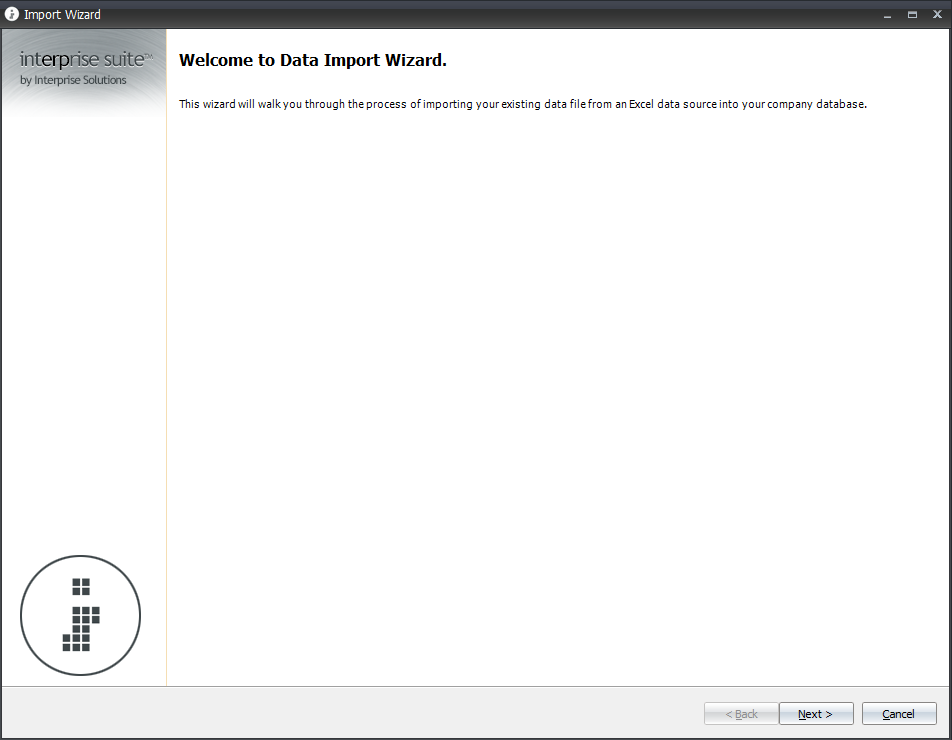Screen dimensions: 952x740
Task: Click the gray sidebar branding panel
Action: tap(83, 300)
